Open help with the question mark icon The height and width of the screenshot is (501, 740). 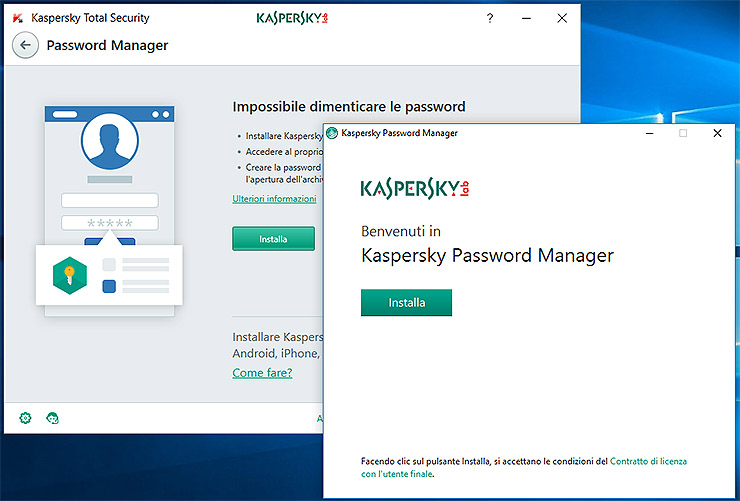[x=490, y=18]
